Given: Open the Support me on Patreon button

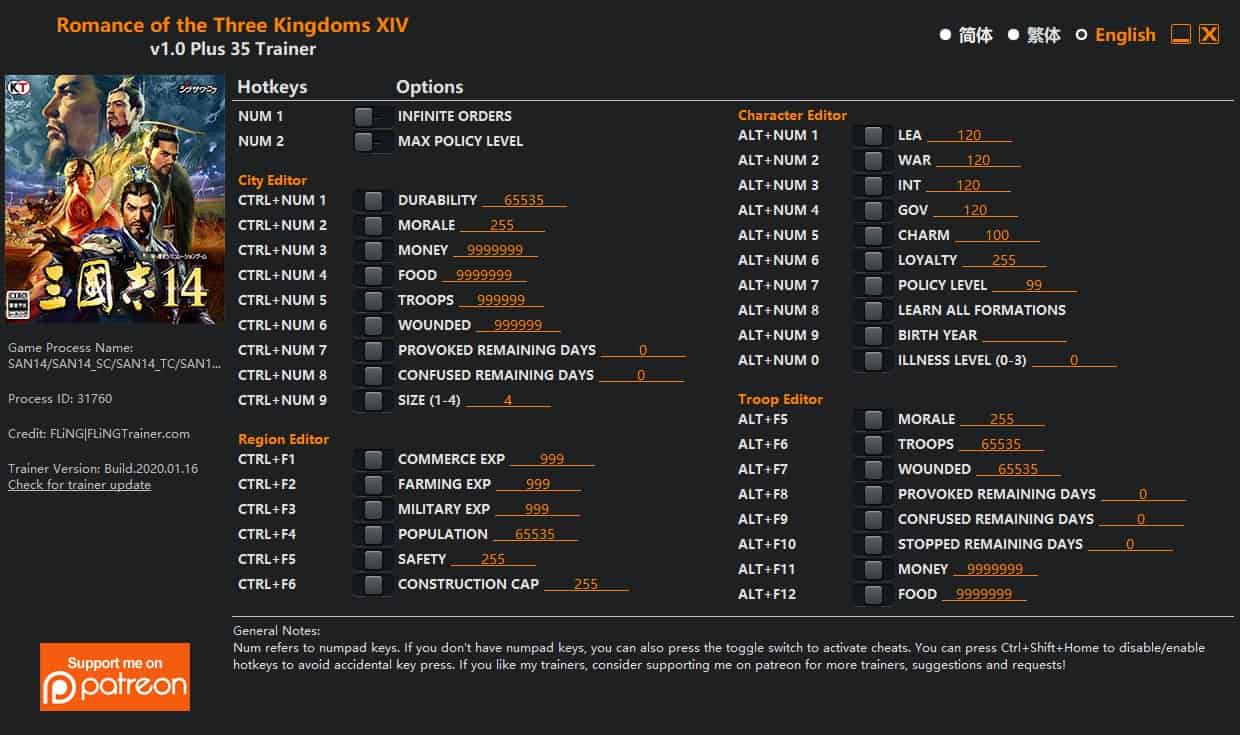Looking at the screenshot, I should (115, 677).
